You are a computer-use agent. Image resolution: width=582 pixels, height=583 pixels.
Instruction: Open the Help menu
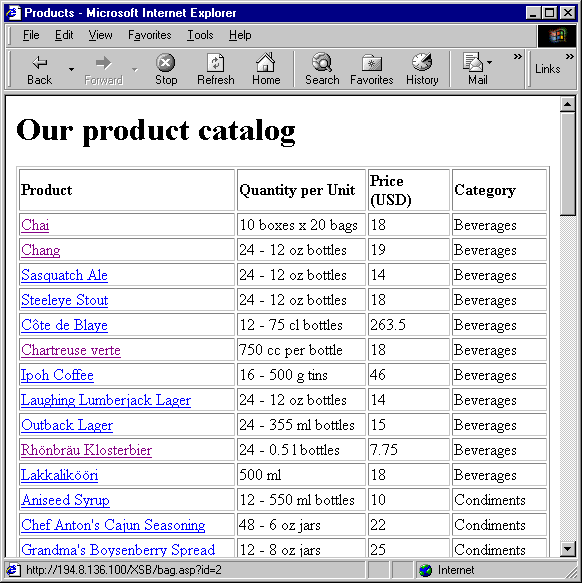pos(240,35)
